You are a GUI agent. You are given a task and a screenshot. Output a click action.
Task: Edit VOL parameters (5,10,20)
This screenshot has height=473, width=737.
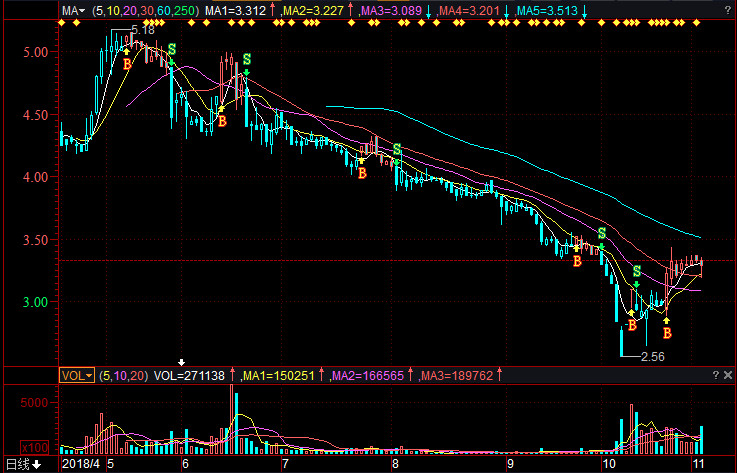[123, 376]
